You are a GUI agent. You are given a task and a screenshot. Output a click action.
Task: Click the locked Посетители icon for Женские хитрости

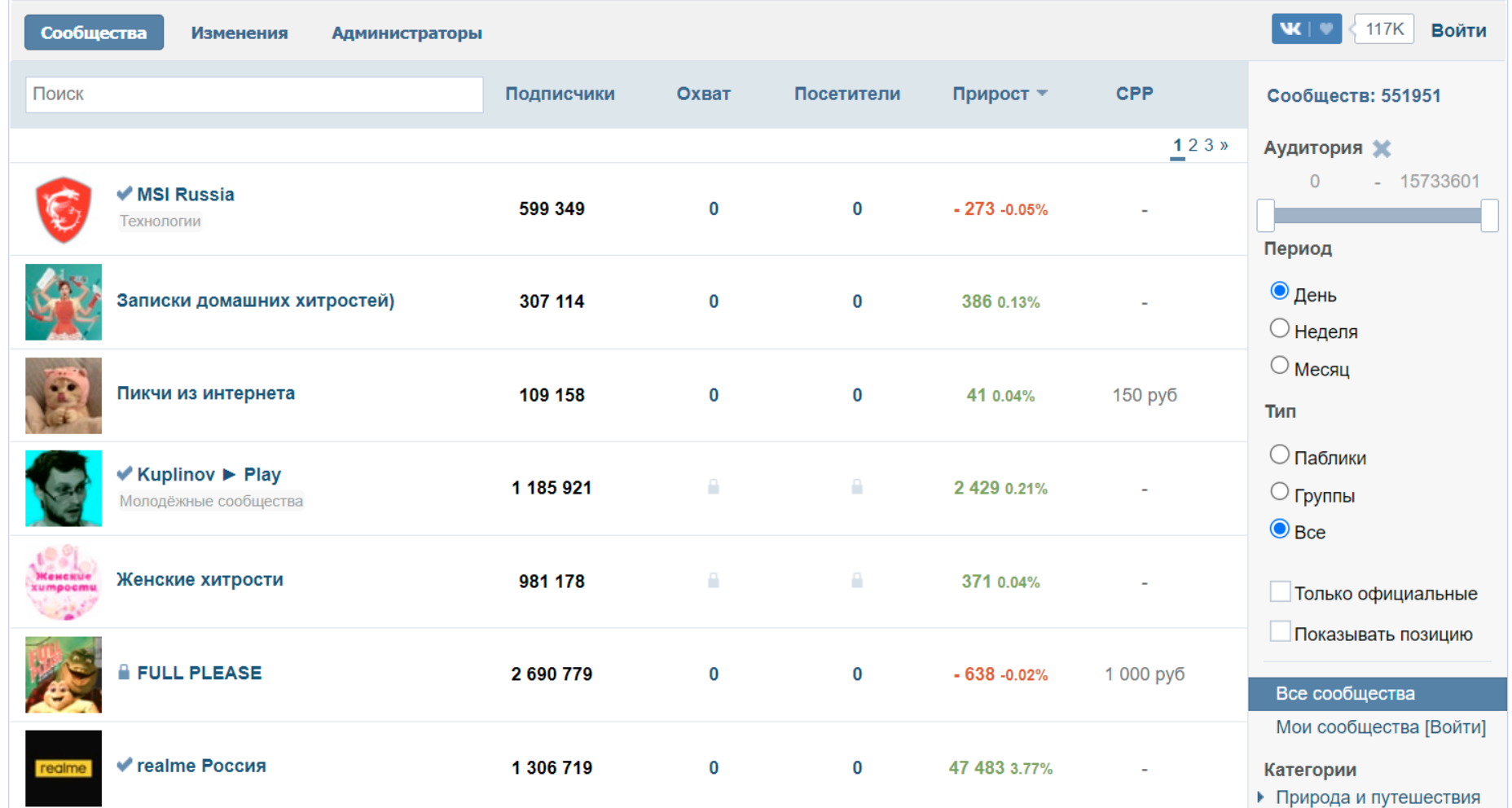857,581
